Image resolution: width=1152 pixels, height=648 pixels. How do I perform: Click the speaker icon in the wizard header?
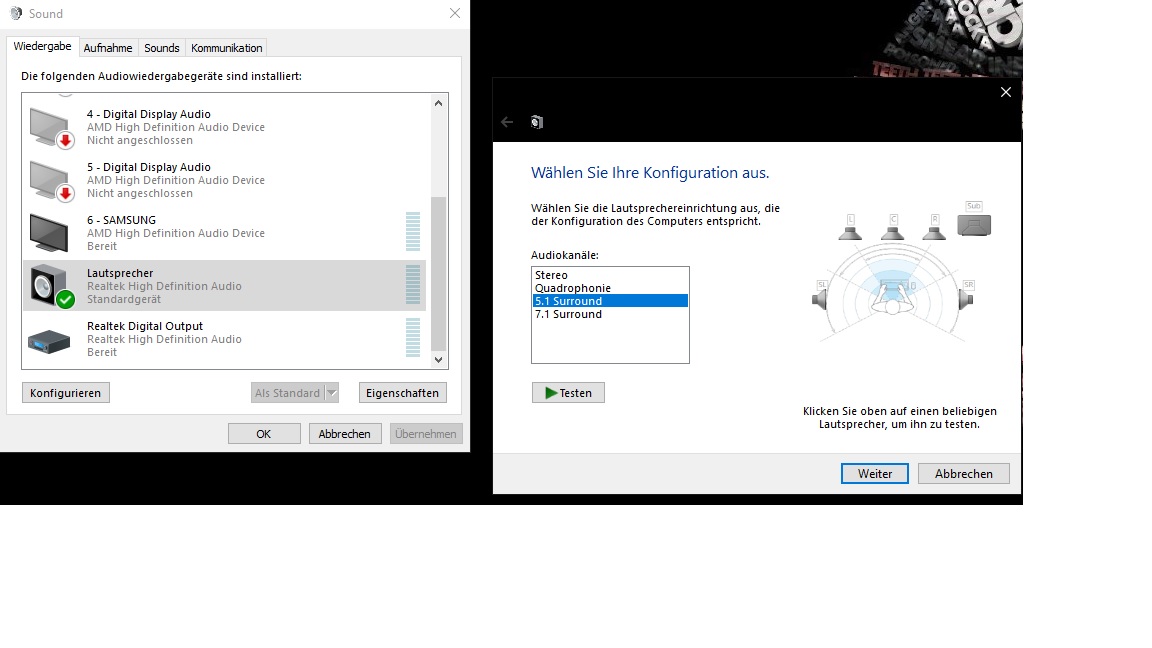(x=537, y=122)
